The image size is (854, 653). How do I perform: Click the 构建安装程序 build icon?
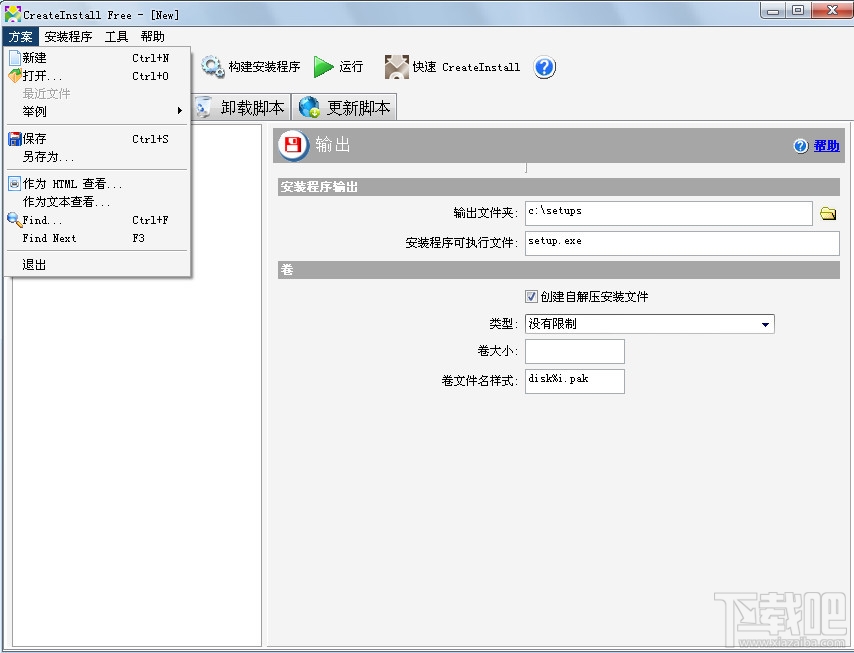tap(213, 67)
